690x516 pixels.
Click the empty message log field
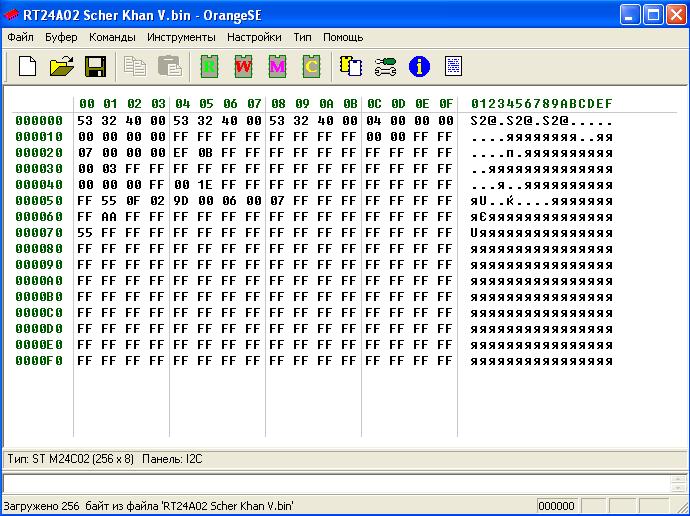pyautogui.click(x=336, y=483)
